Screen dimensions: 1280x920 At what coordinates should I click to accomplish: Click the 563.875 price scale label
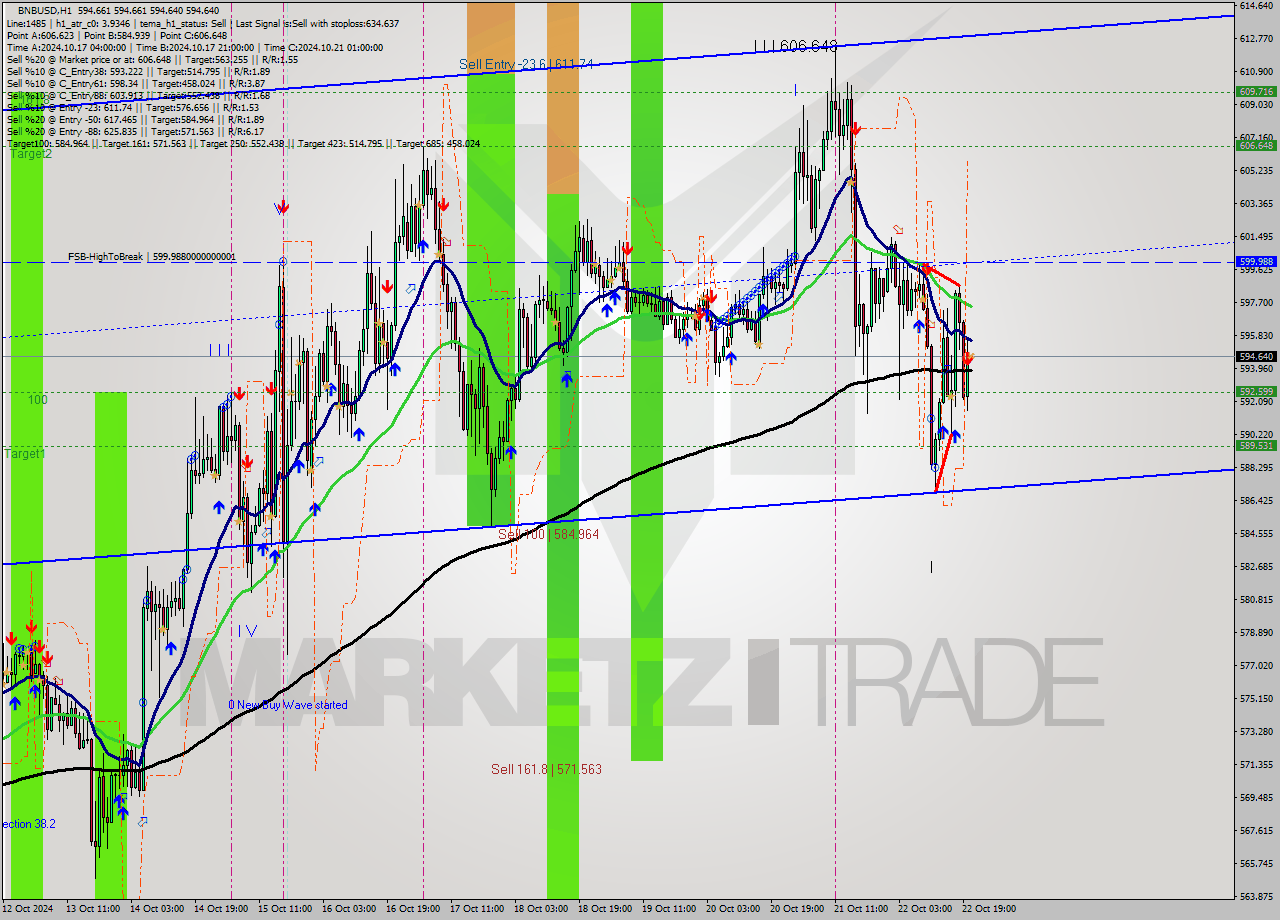click(1256, 896)
